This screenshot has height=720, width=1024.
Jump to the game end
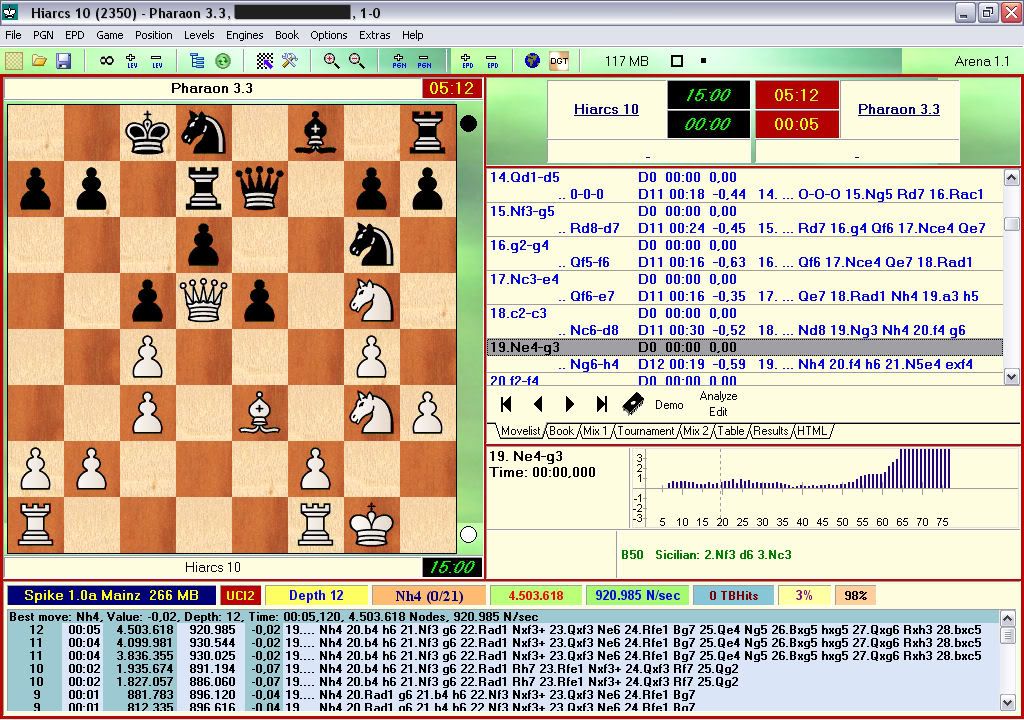tap(601, 404)
